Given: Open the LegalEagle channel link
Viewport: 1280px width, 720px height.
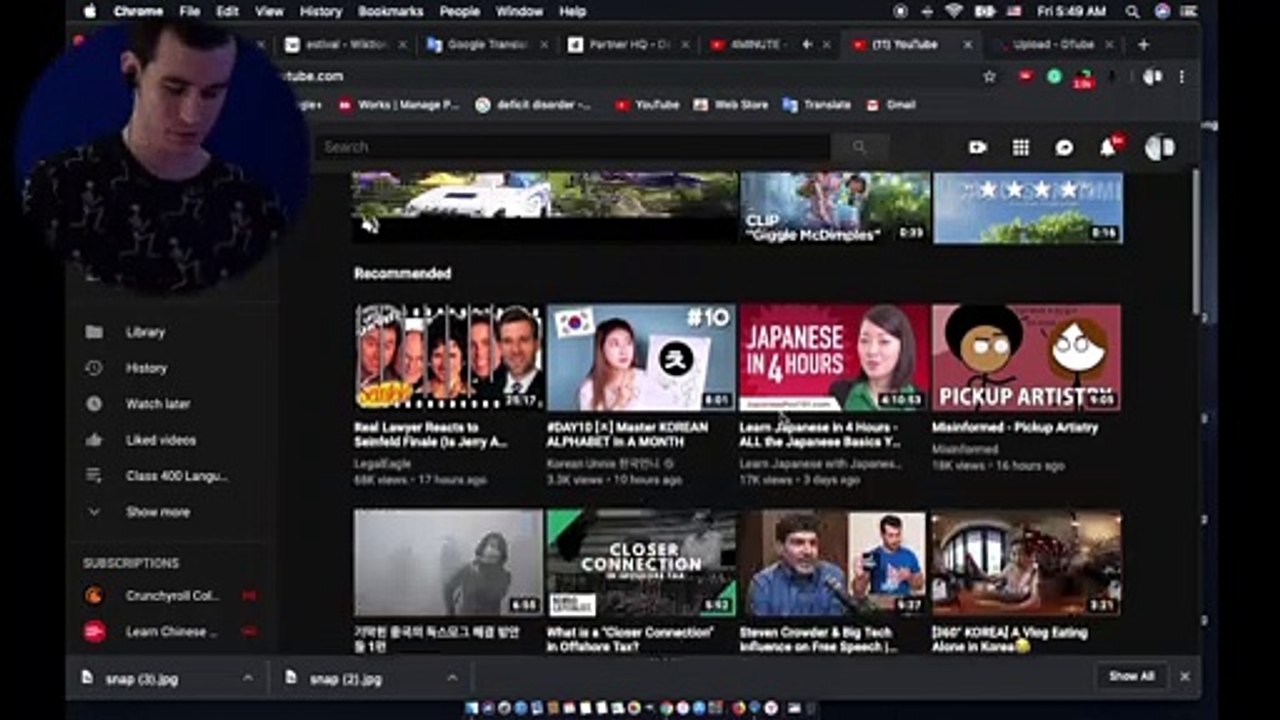Looking at the screenshot, I should 382,464.
